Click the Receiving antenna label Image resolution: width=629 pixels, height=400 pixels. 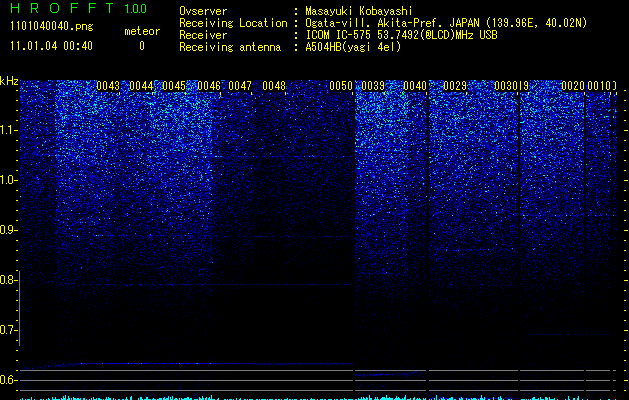click(x=230, y=47)
